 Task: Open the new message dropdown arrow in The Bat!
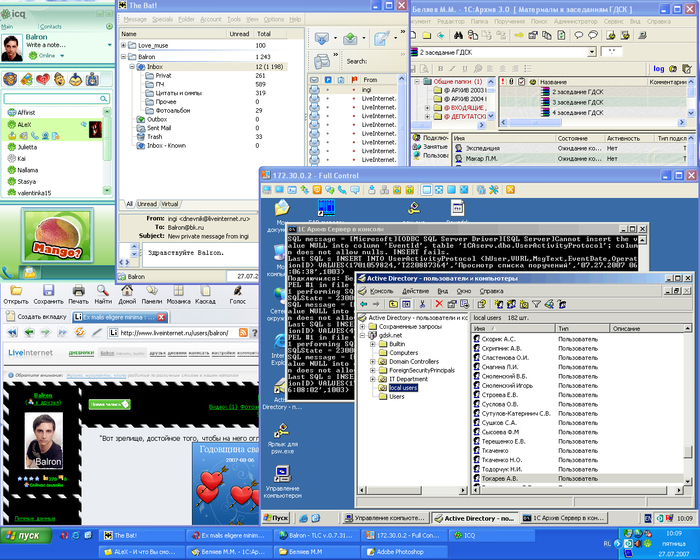point(396,38)
